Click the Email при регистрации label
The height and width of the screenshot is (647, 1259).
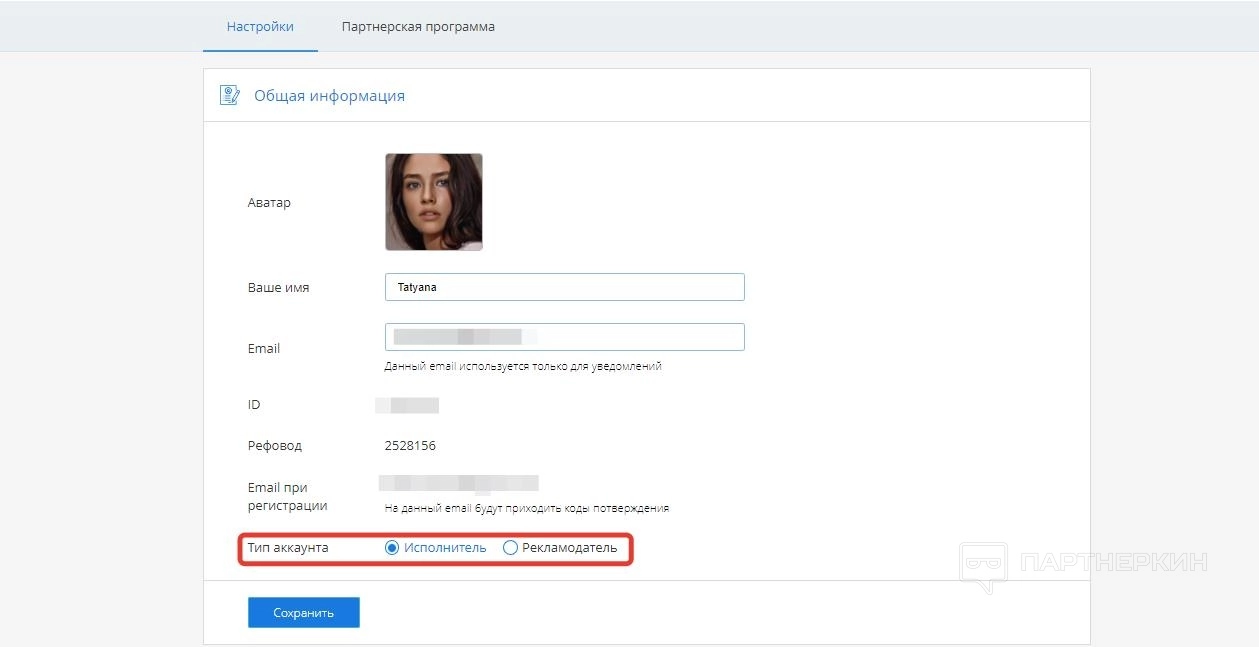tap(288, 497)
